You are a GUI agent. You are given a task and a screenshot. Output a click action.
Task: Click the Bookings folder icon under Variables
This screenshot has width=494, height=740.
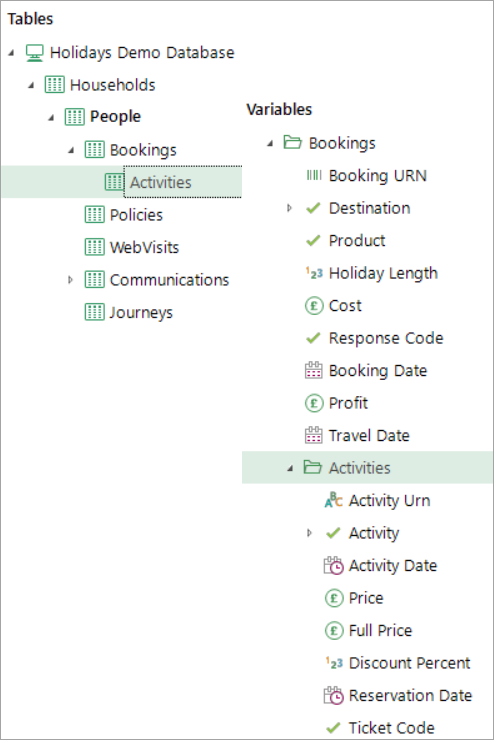click(x=293, y=142)
